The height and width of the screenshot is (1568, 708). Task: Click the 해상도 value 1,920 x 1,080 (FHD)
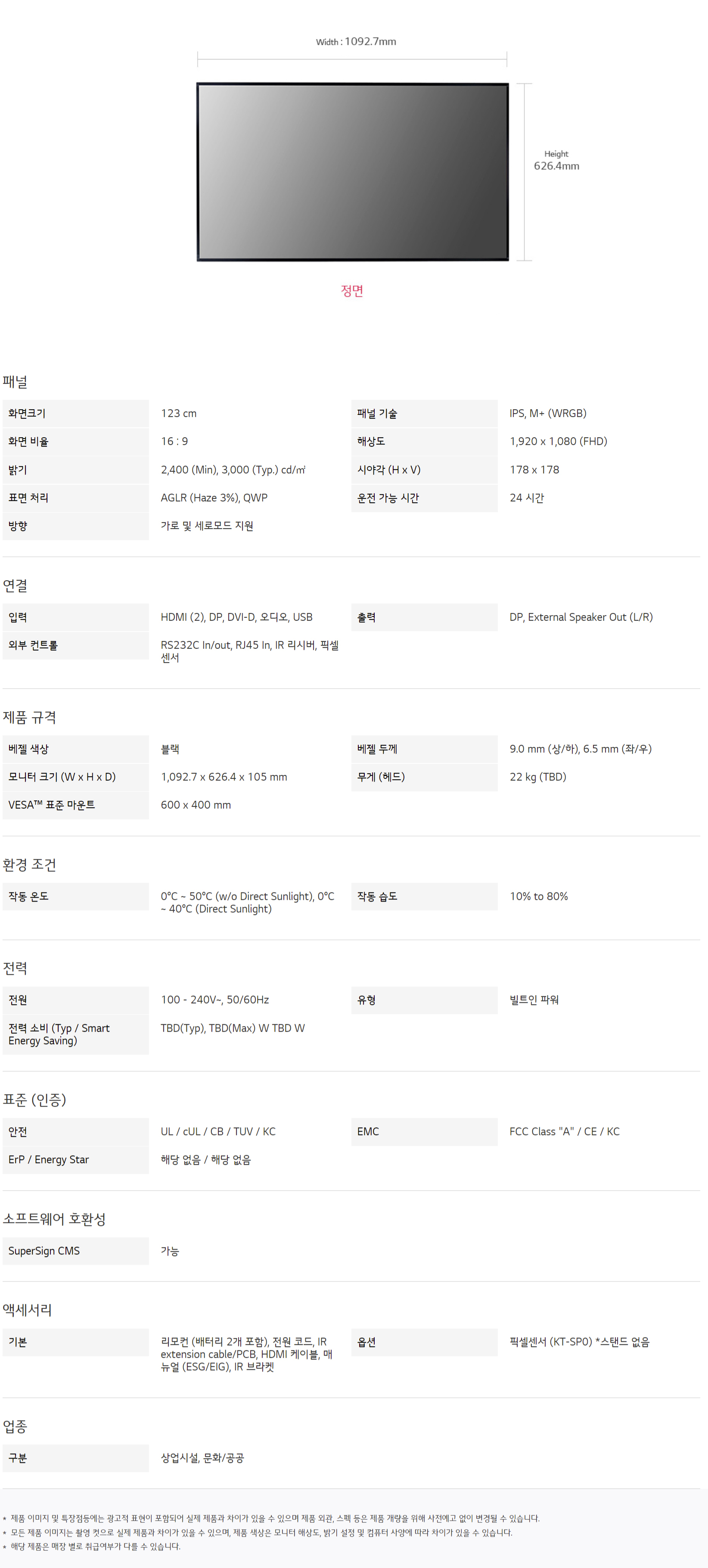[x=558, y=441]
